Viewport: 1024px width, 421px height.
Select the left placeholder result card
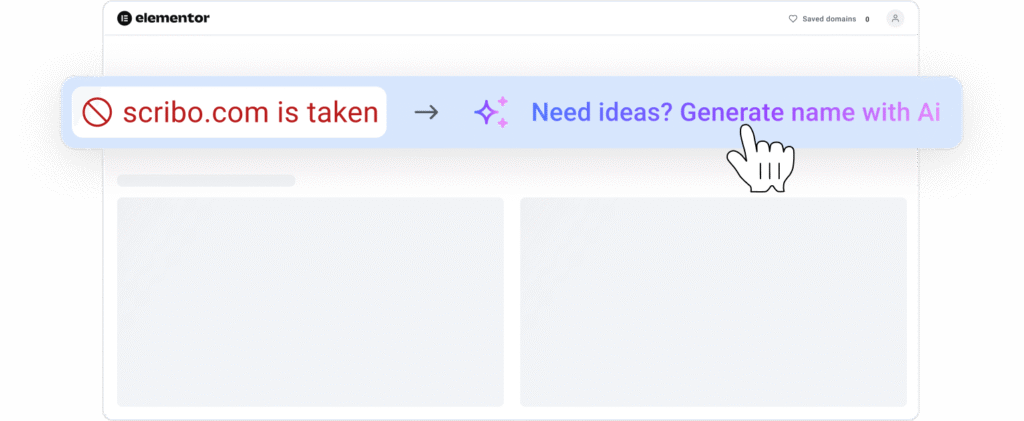[310, 301]
